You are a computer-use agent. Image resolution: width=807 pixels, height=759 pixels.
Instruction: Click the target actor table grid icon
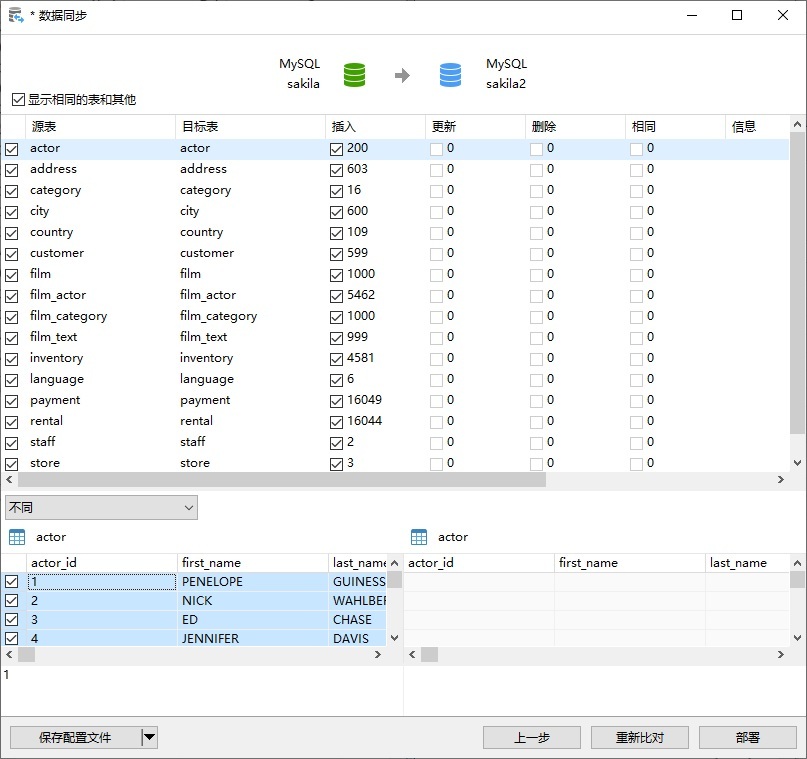click(419, 537)
